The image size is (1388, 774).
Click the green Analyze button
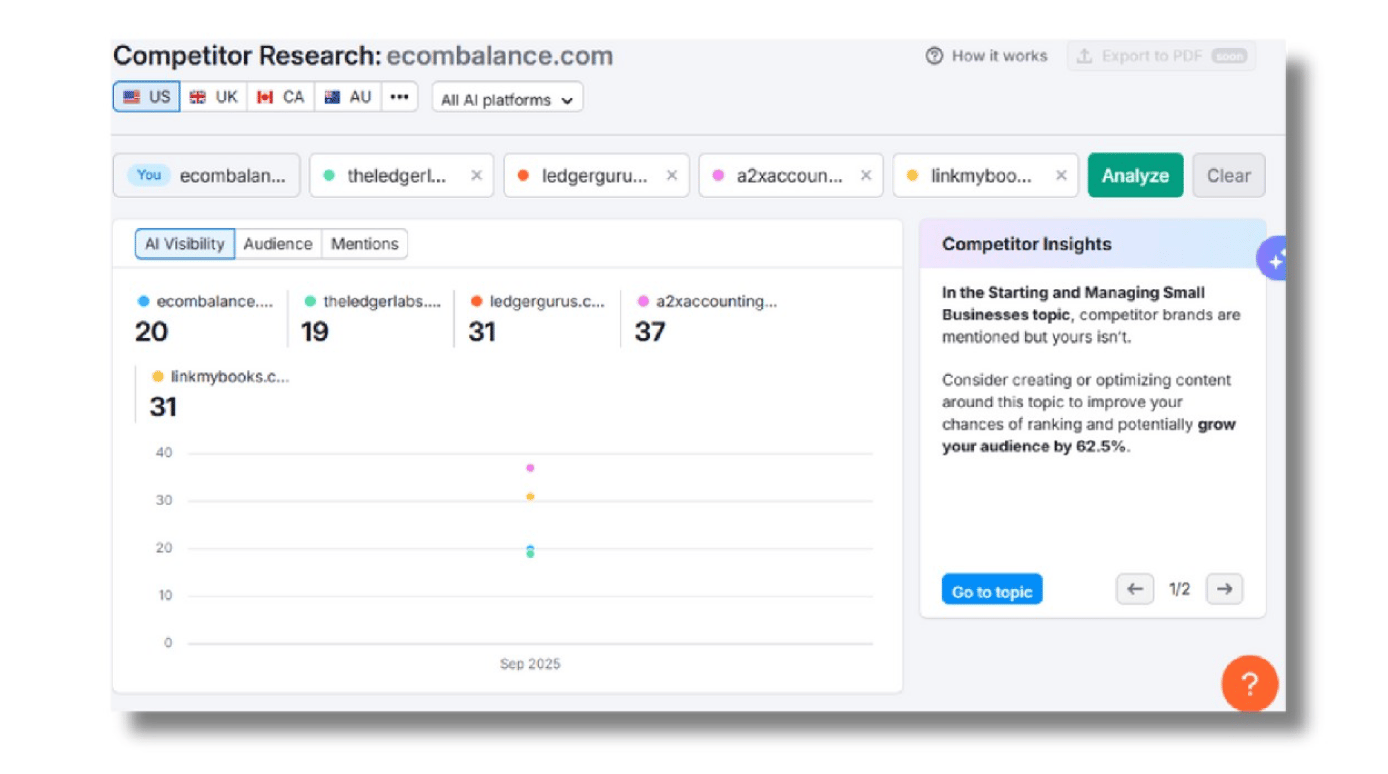pos(1135,176)
